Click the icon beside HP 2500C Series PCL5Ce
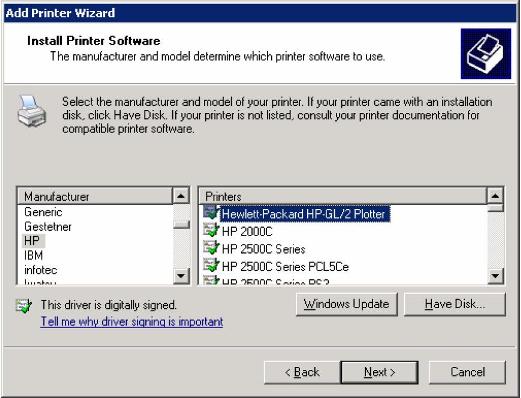The width and height of the screenshot is (521, 398). tap(211, 266)
